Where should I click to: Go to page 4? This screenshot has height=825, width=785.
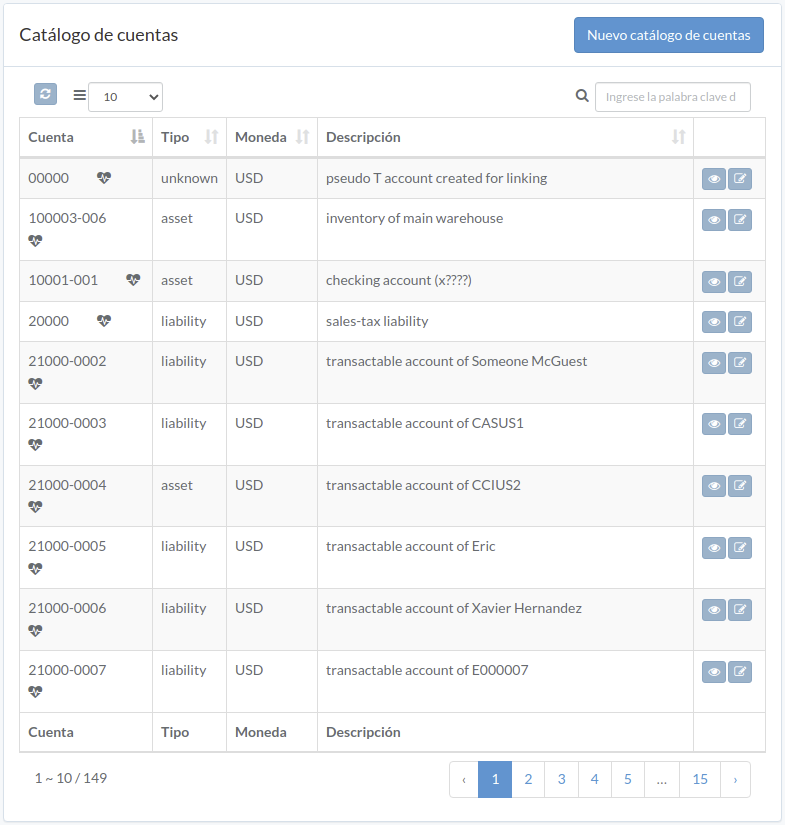click(x=595, y=779)
